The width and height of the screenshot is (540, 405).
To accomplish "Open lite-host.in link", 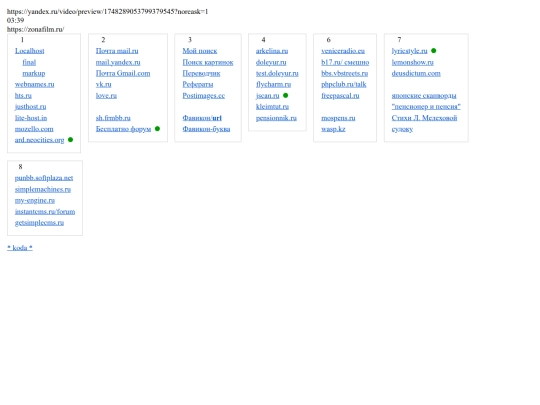I will [x=31, y=118].
